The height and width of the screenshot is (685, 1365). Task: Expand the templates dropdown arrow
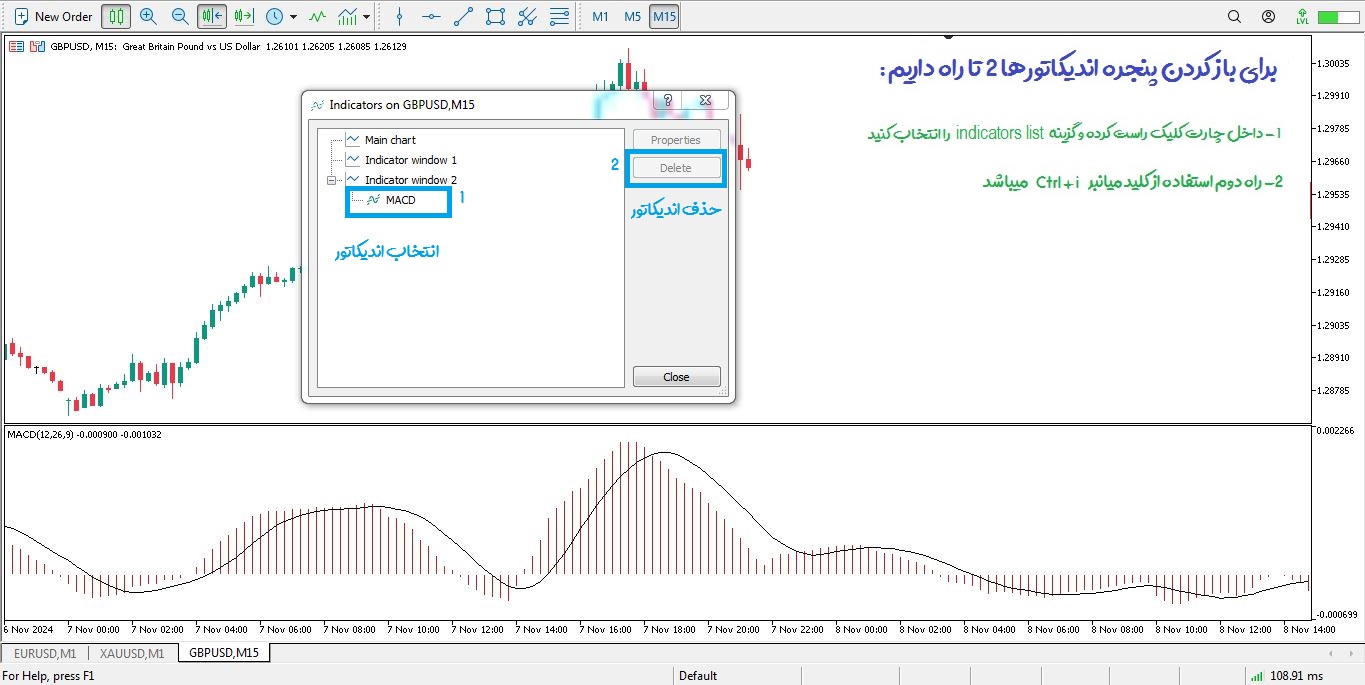[x=367, y=17]
